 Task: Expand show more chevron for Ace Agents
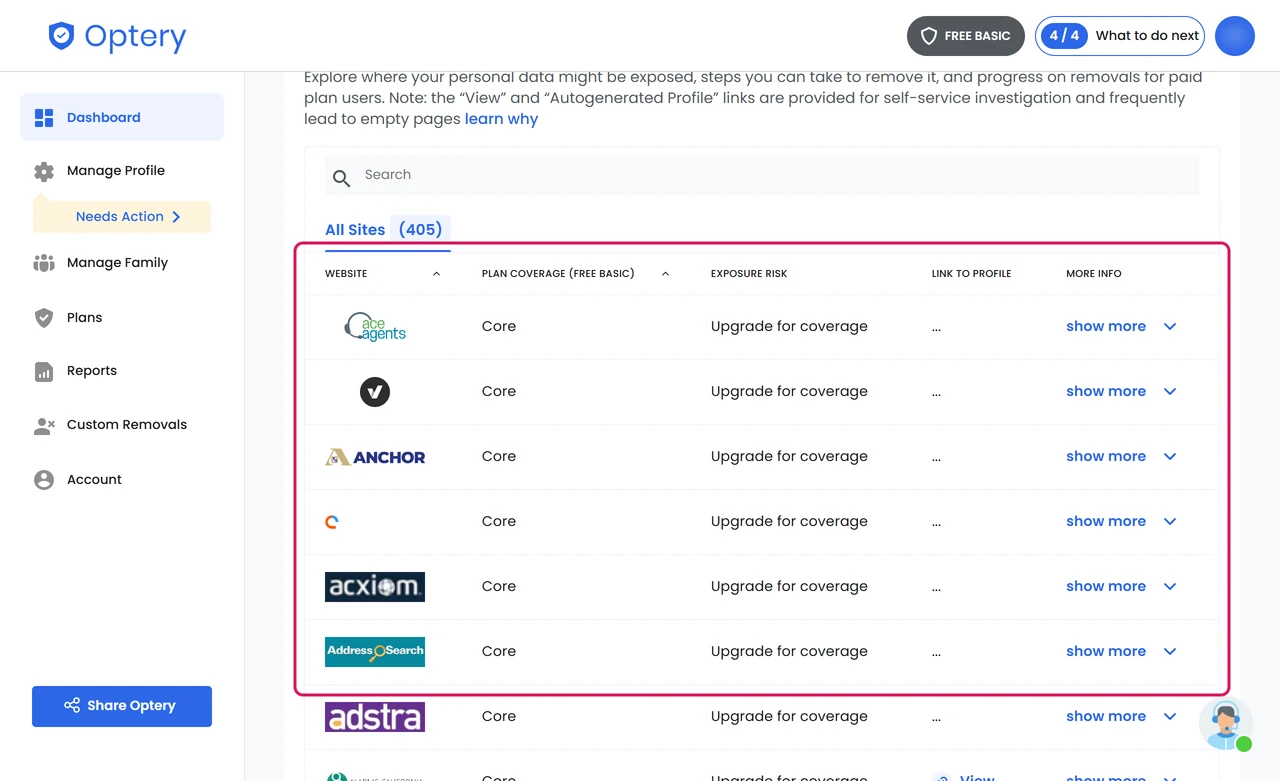click(1170, 327)
